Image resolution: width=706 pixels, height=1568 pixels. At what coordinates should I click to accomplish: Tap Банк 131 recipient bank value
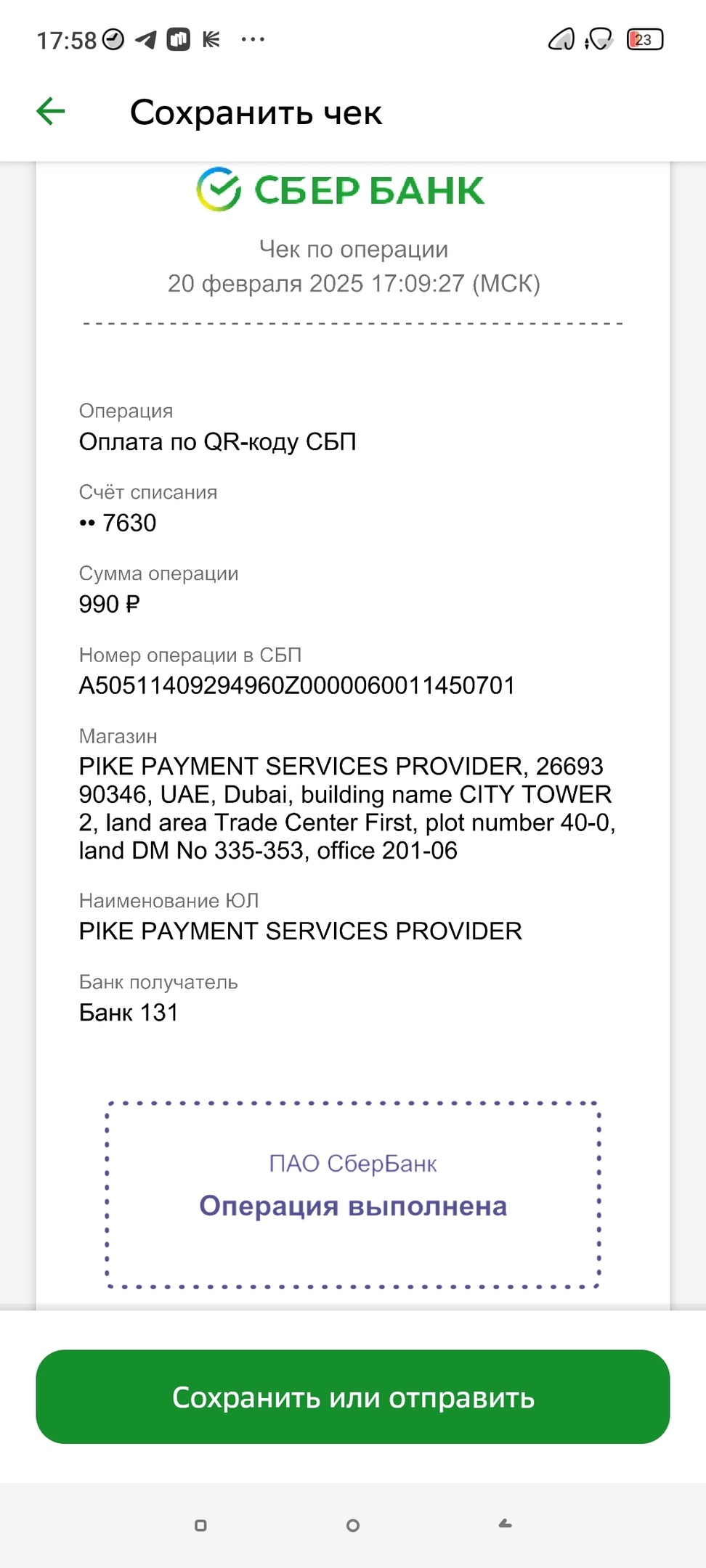click(x=129, y=1012)
